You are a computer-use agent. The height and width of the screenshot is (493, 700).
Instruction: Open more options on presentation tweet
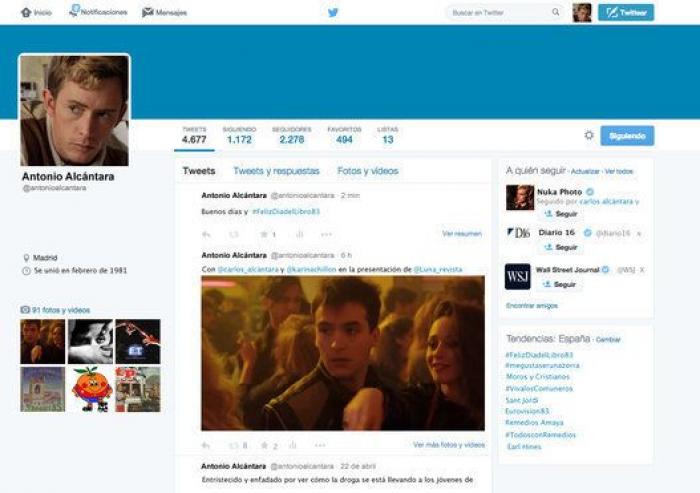320,445
